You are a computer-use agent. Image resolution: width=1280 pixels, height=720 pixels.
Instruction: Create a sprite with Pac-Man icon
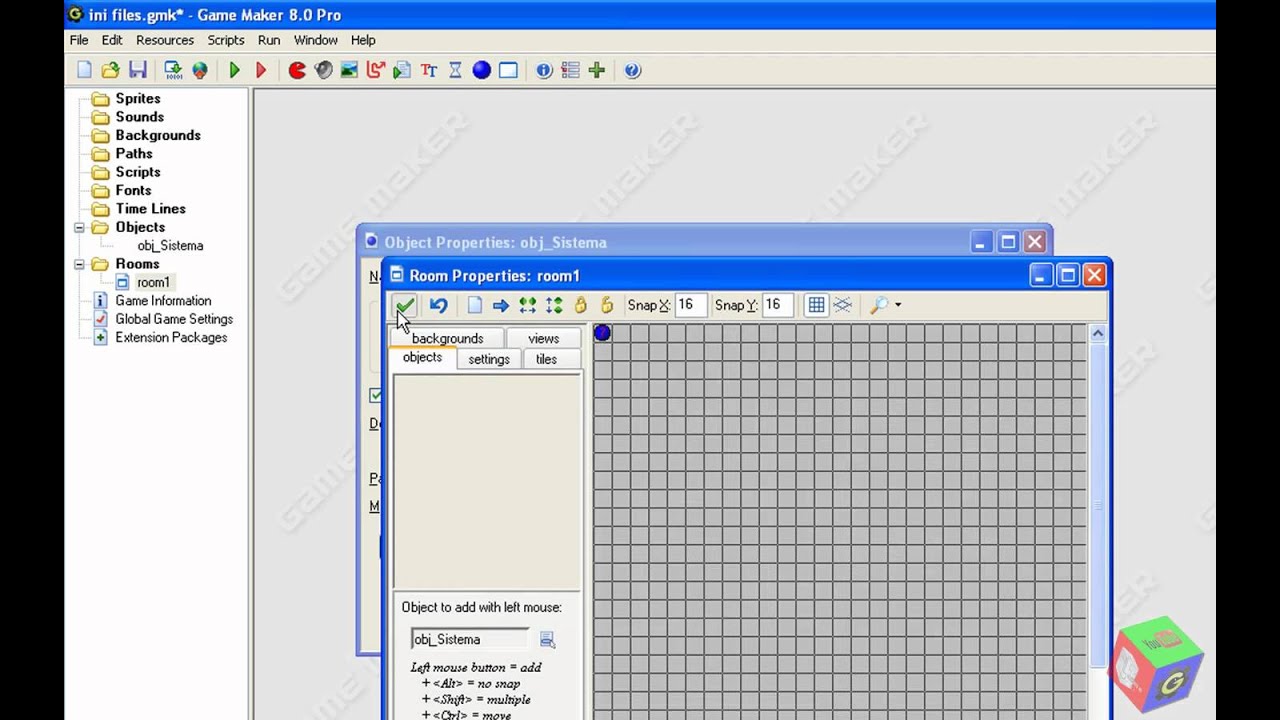point(297,70)
